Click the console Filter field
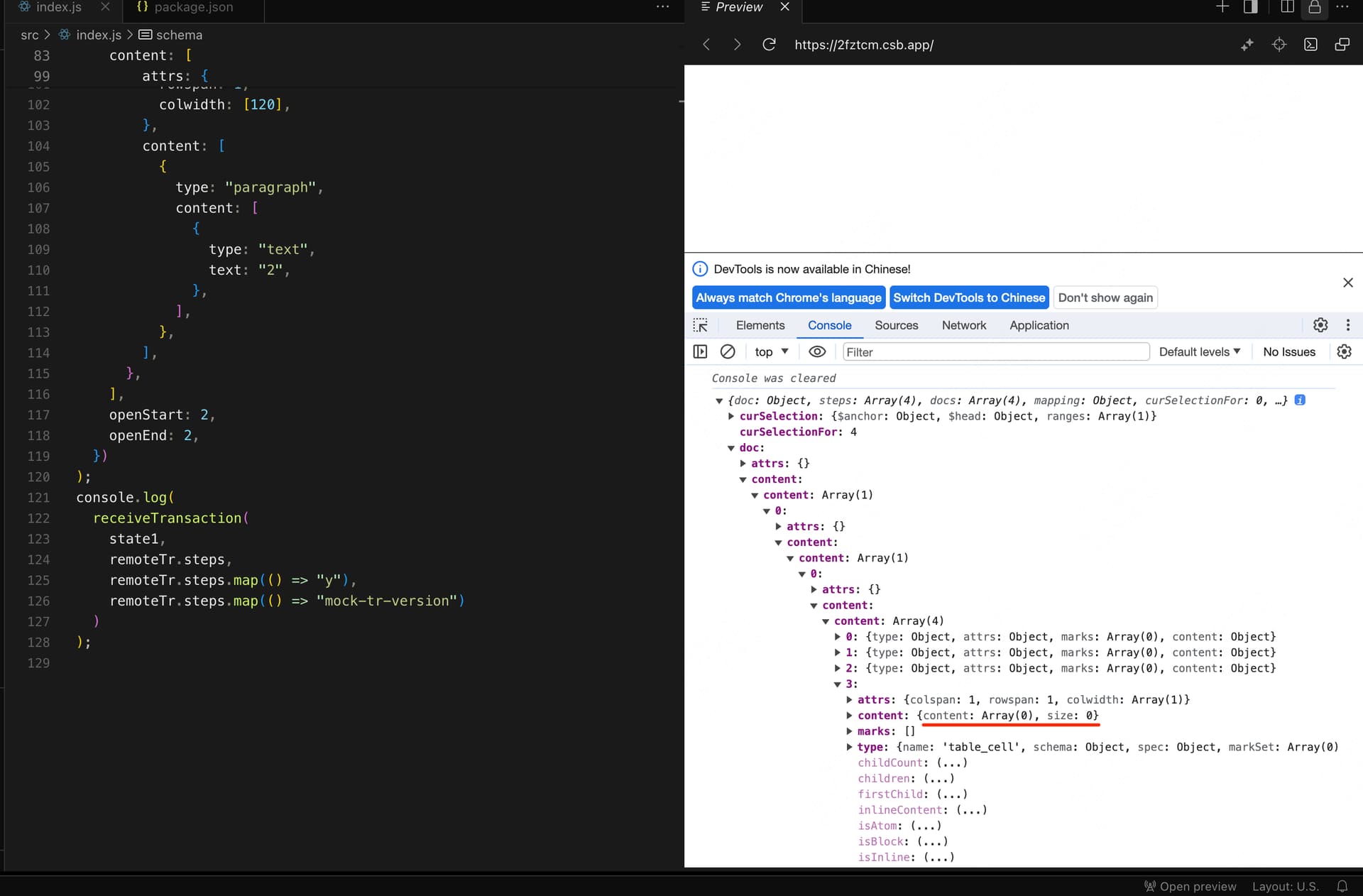 (994, 351)
